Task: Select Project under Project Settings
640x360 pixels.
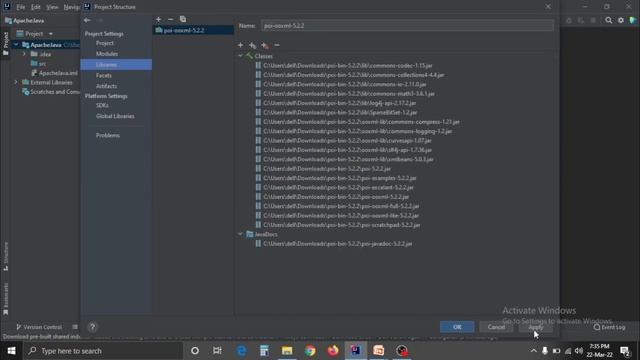Action: 104,43
